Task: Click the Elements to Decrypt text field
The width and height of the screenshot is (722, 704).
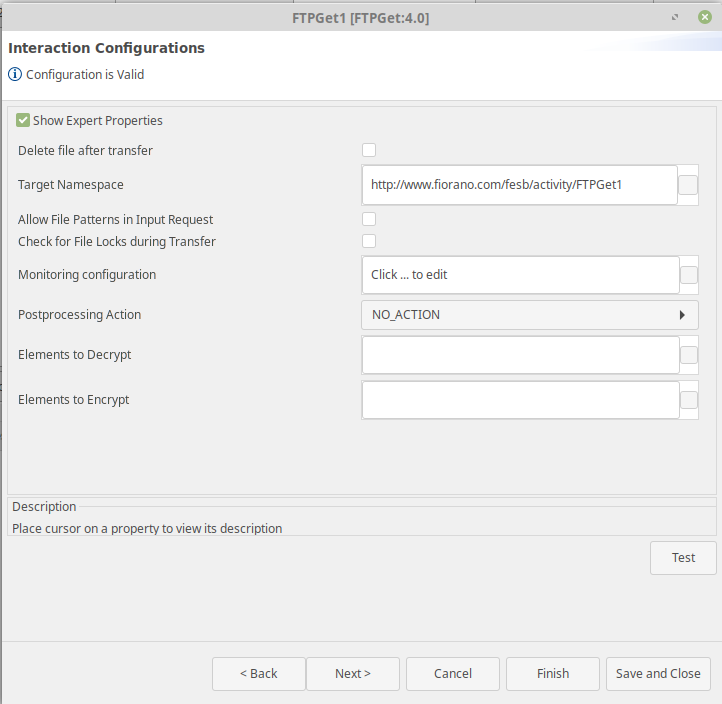Action: pyautogui.click(x=521, y=355)
